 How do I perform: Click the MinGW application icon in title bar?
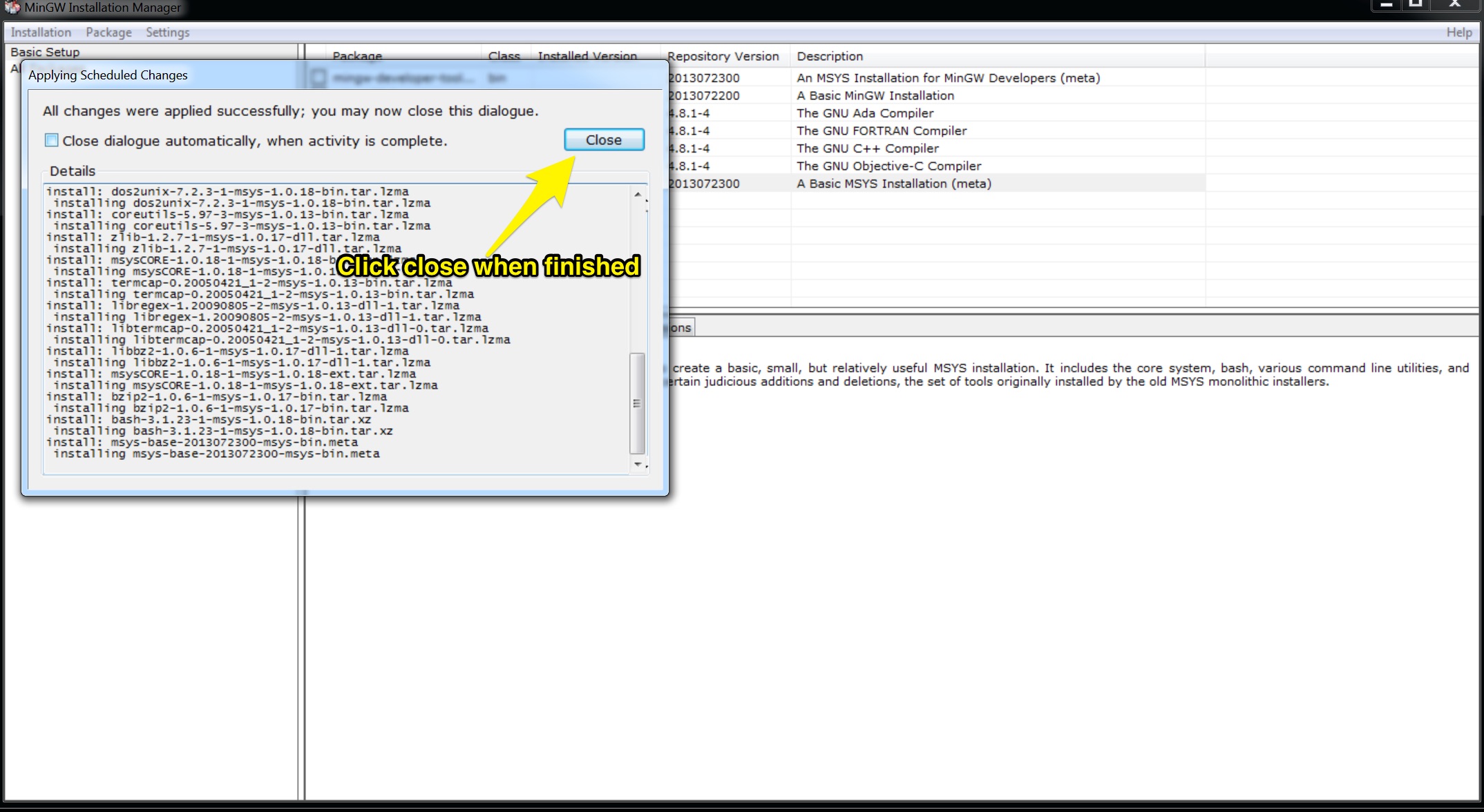[x=12, y=8]
